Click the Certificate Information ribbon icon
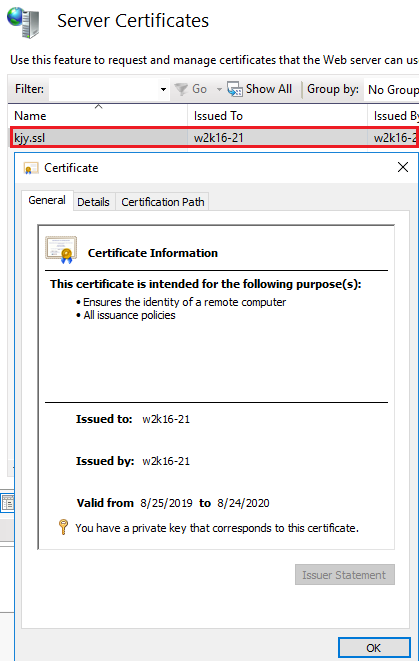 [61, 250]
